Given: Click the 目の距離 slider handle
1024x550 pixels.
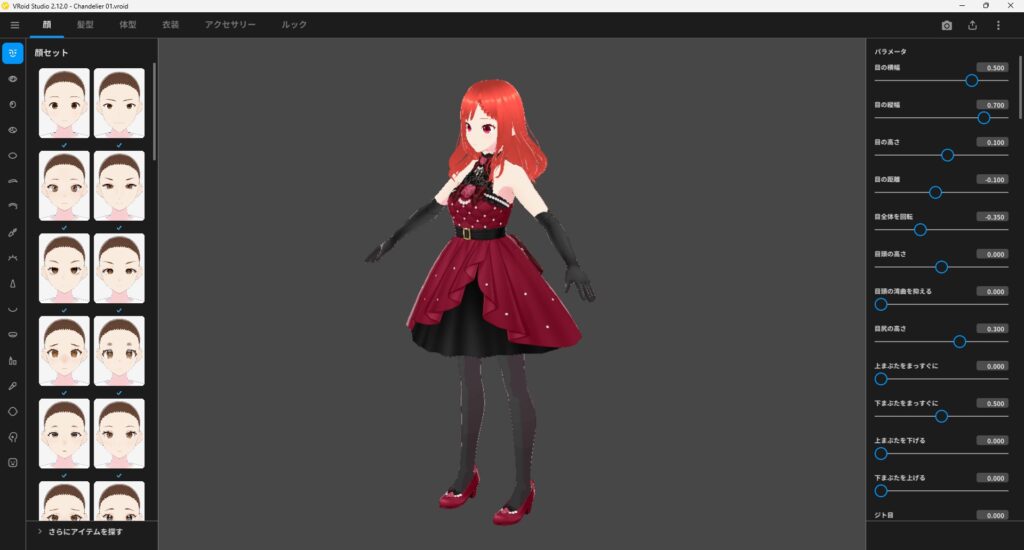Looking at the screenshot, I should pos(935,192).
